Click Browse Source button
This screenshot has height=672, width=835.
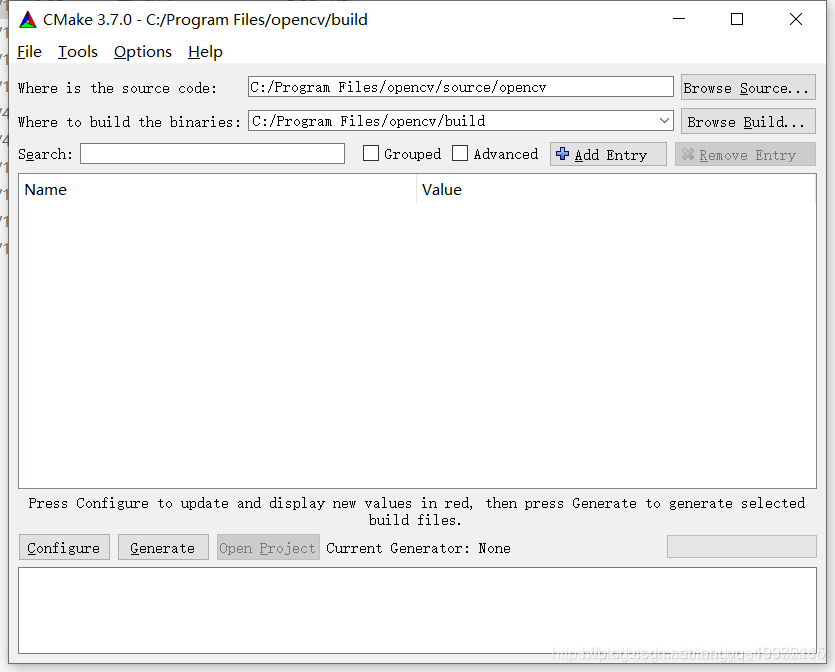click(748, 88)
